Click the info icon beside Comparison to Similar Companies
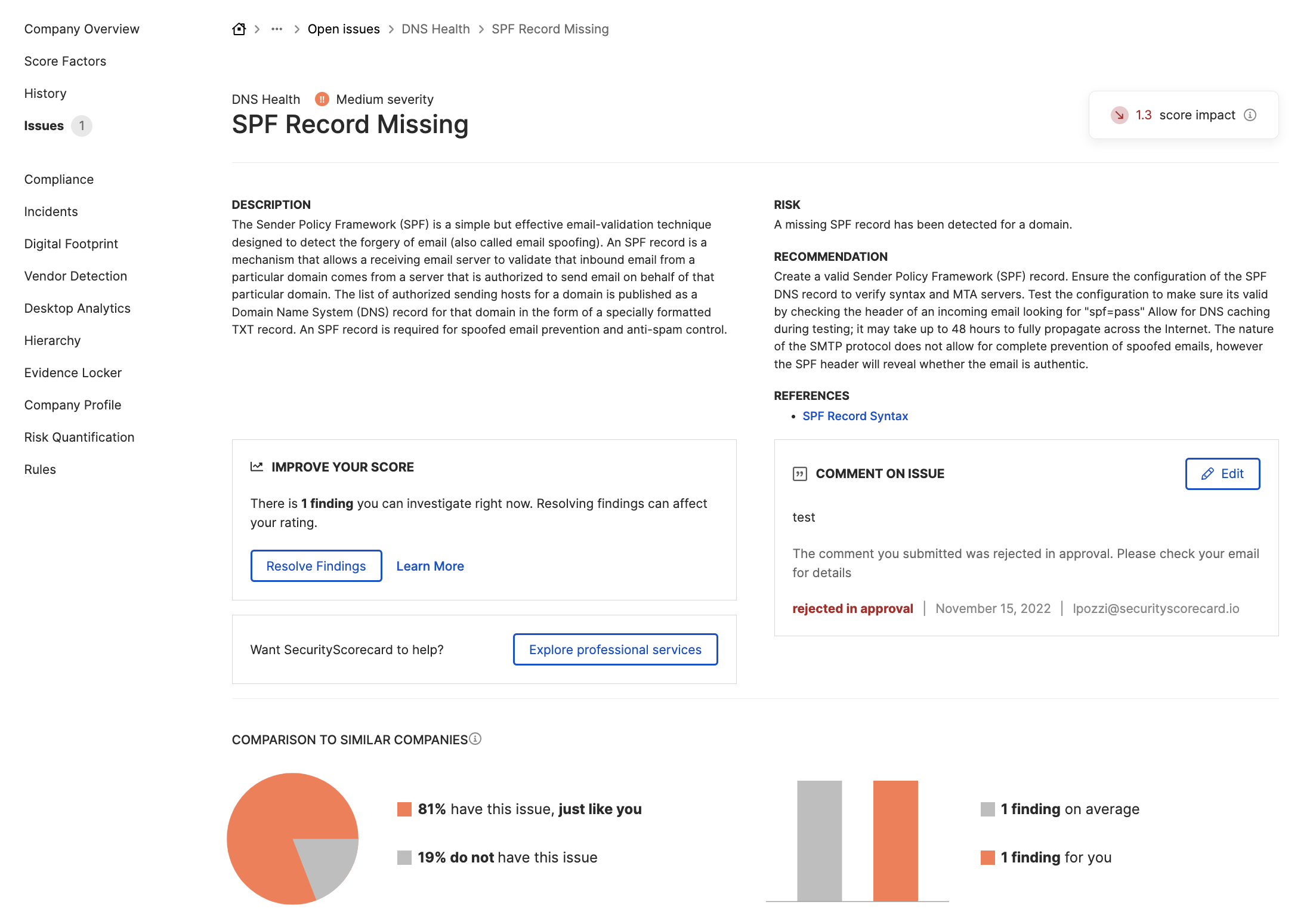Viewport: 1316px width, 912px height. [x=474, y=739]
